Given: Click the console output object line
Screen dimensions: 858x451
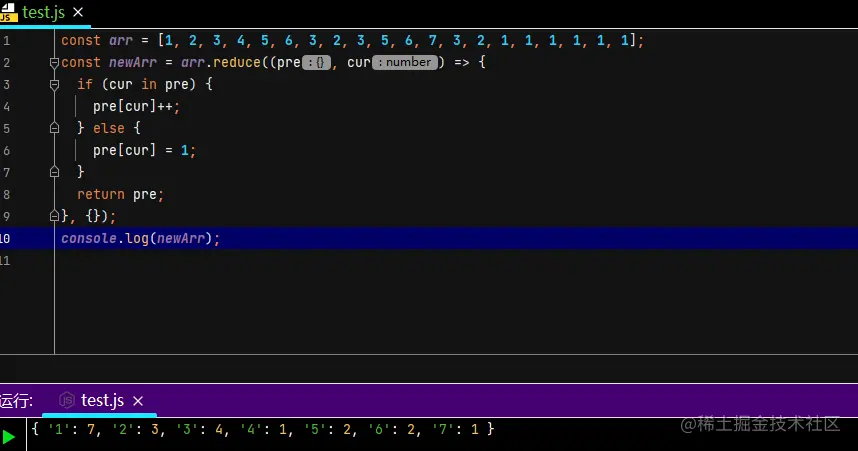Looking at the screenshot, I should (x=263, y=429).
